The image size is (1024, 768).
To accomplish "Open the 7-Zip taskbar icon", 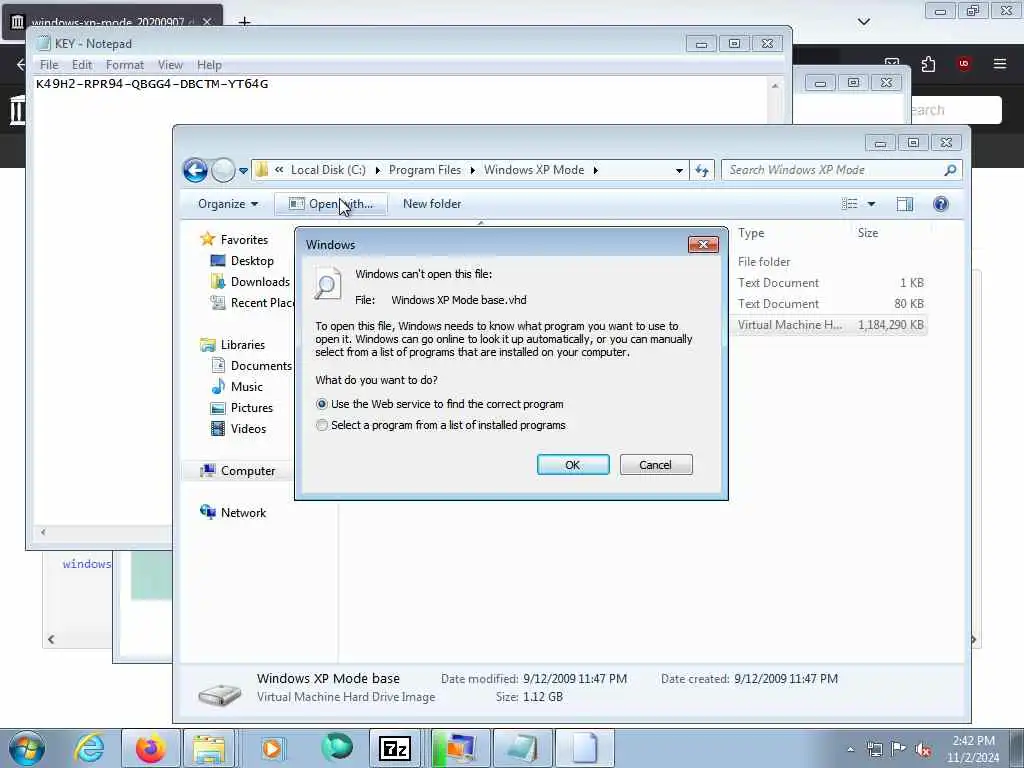I will (395, 748).
